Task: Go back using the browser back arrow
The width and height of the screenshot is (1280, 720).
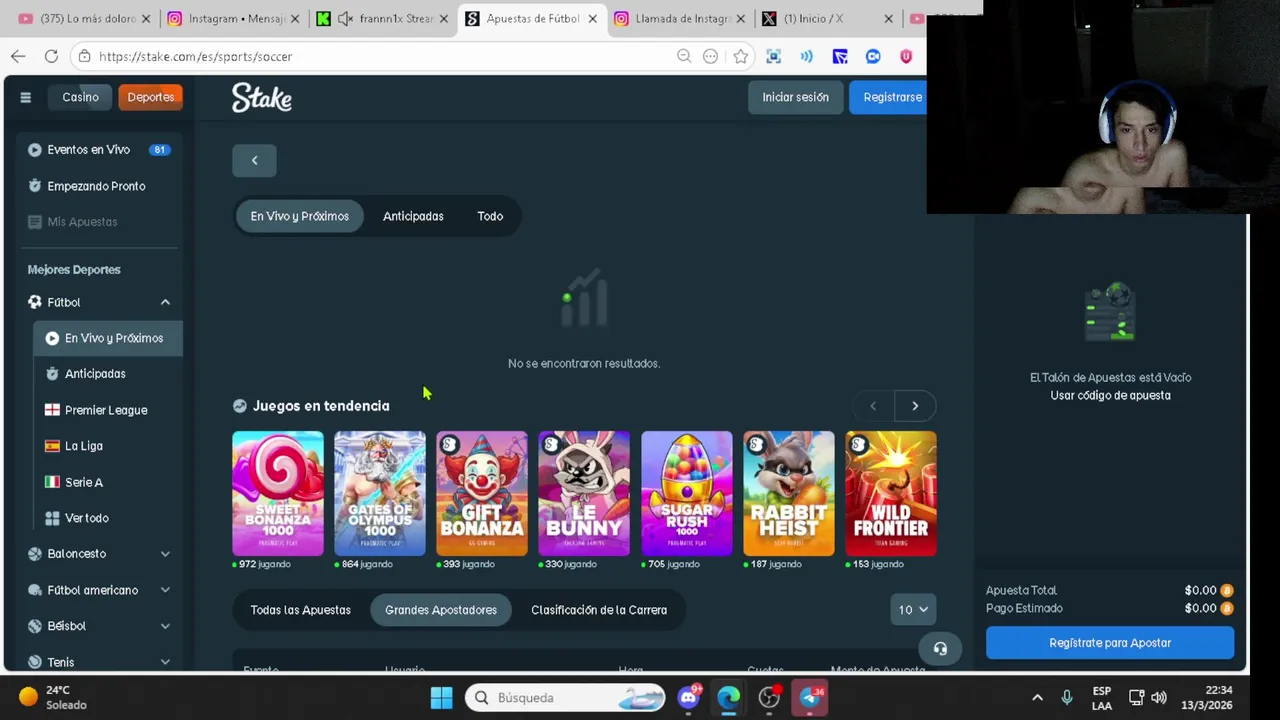Action: [18, 56]
